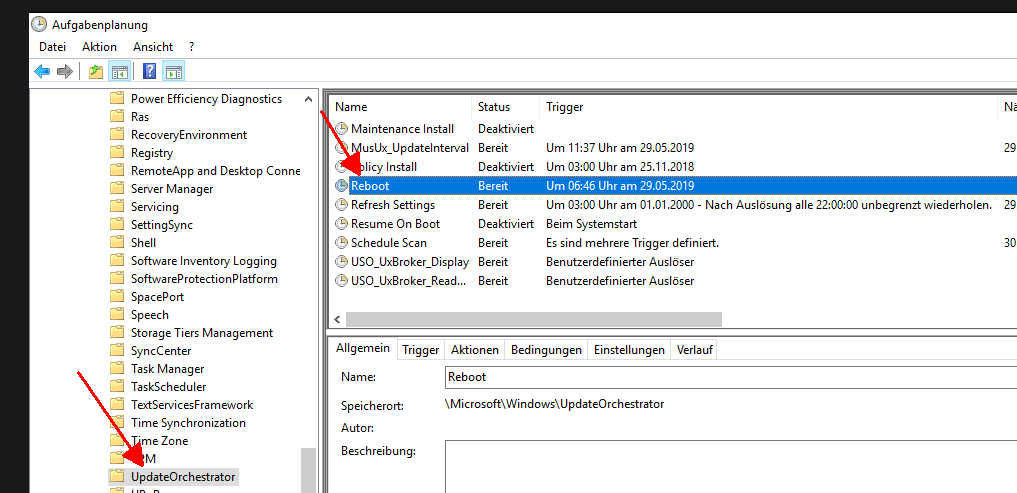This screenshot has width=1017, height=493.
Task: Open the Verlauf tab
Action: [x=694, y=350]
